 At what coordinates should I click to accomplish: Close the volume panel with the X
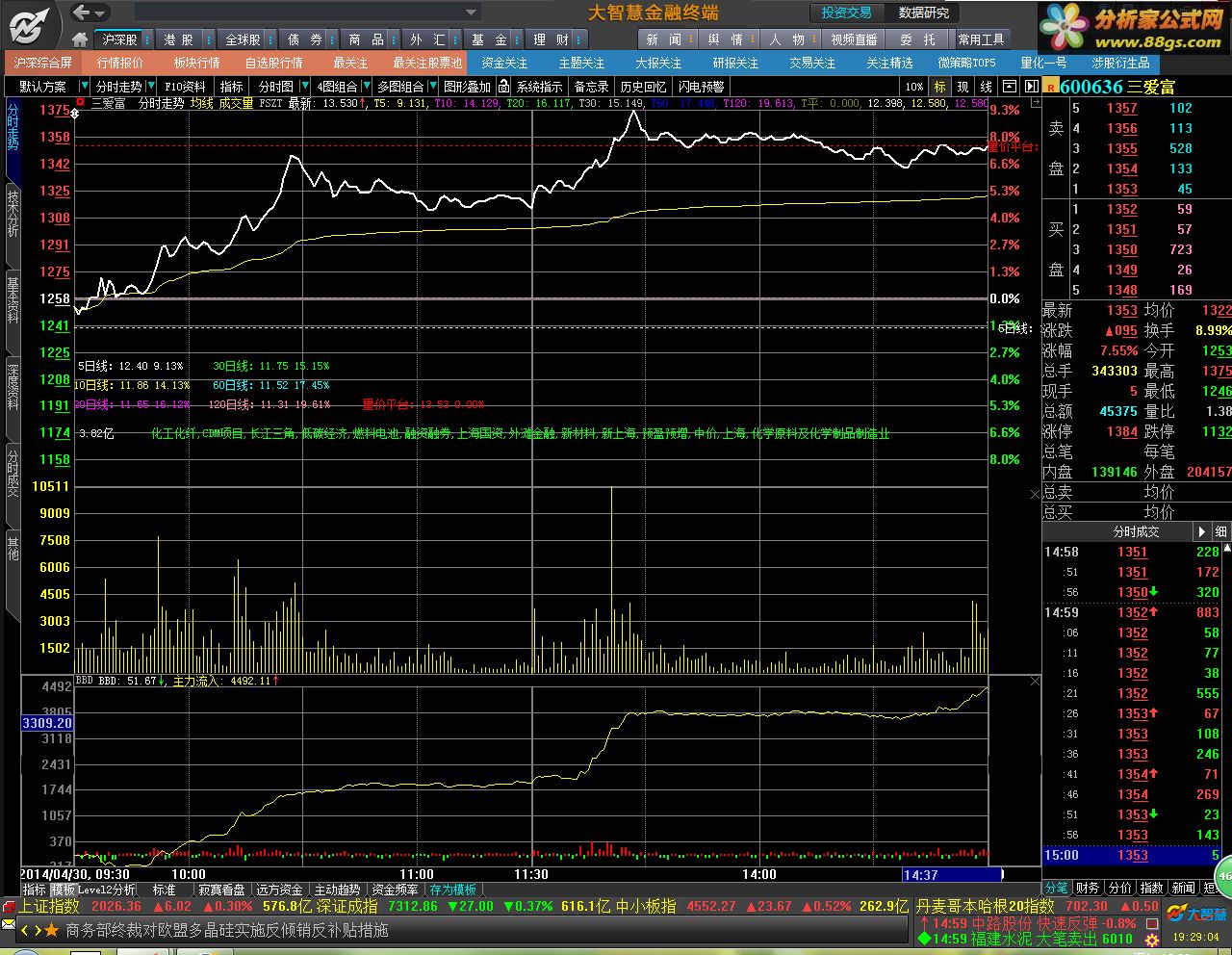coord(1035,494)
